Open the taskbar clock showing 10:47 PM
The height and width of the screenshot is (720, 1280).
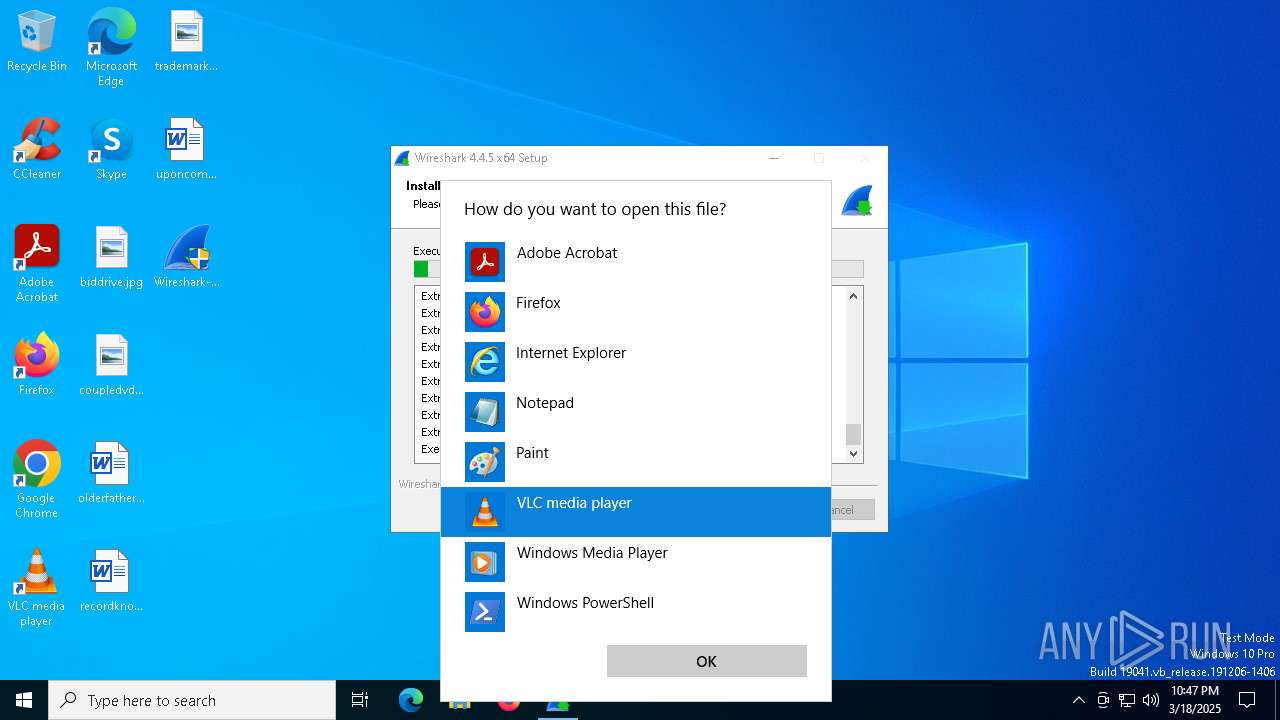pyautogui.click(x=1195, y=700)
